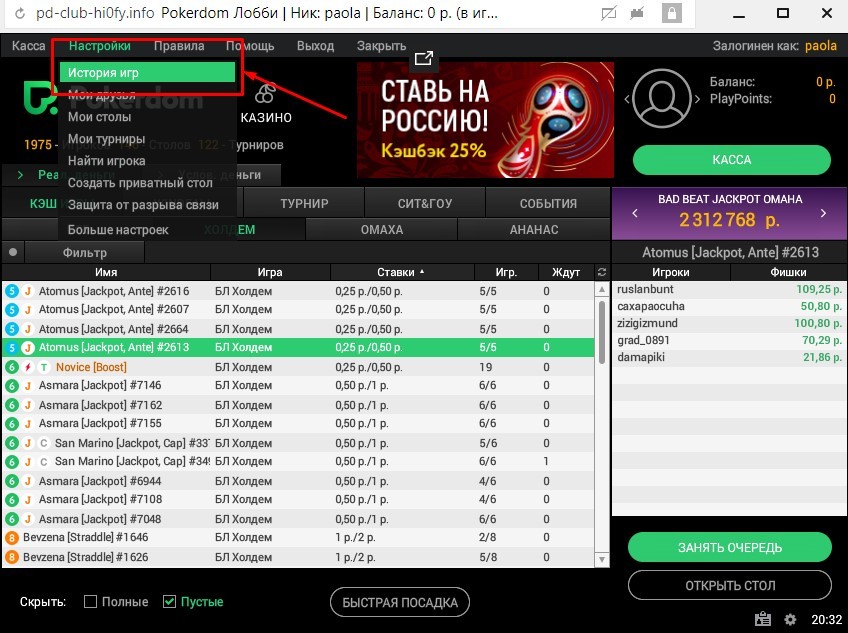Click the lock icon in the title bar
848x633 pixels.
pos(671,13)
